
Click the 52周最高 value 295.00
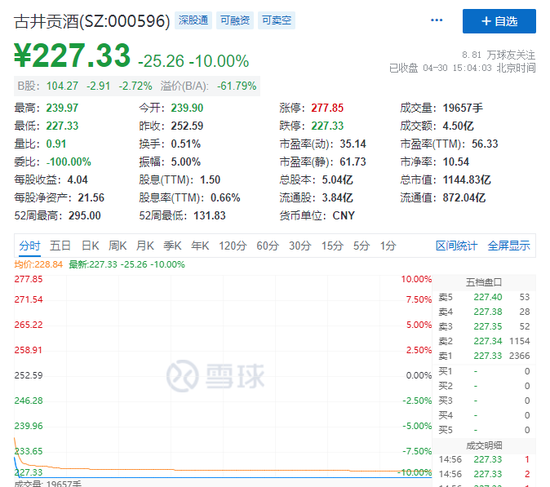[x=85, y=215]
